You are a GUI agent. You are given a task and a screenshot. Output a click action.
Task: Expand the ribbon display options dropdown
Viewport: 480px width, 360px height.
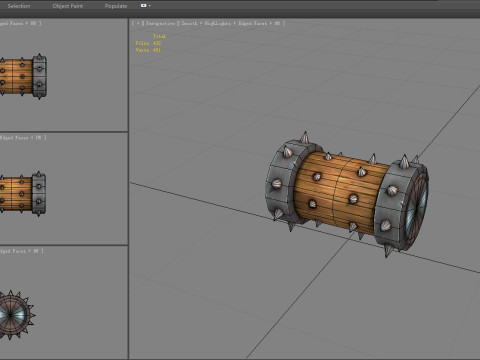point(146,6)
